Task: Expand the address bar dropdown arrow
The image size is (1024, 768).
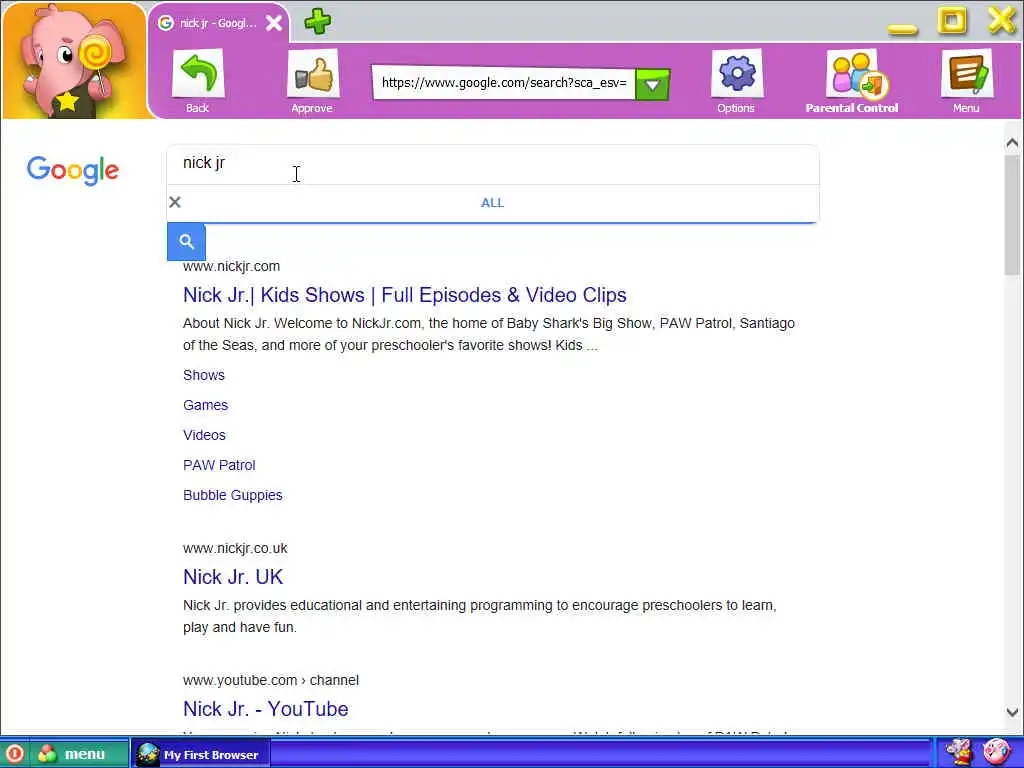Action: click(652, 84)
